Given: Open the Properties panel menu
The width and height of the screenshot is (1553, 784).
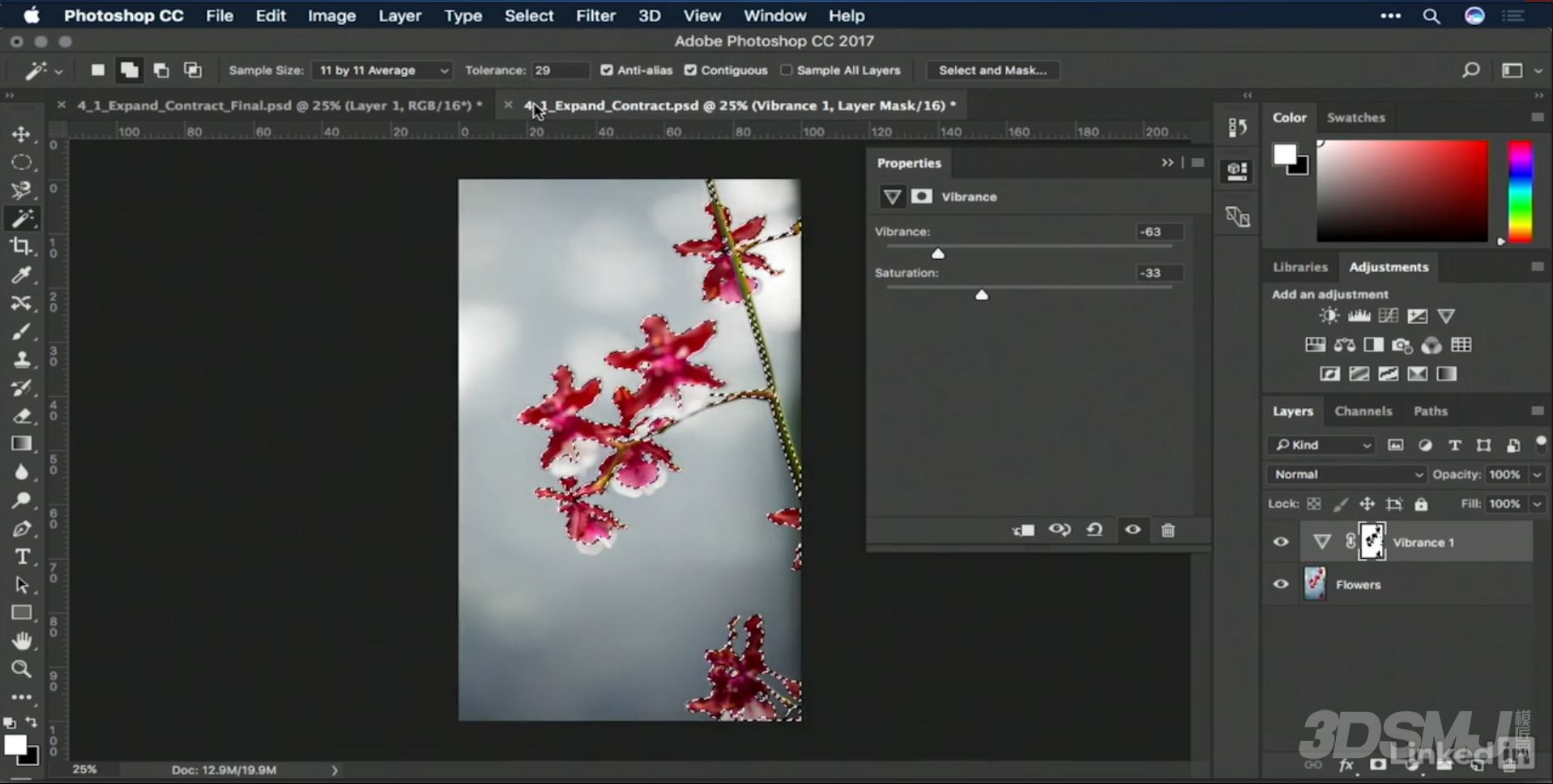Looking at the screenshot, I should (1198, 163).
